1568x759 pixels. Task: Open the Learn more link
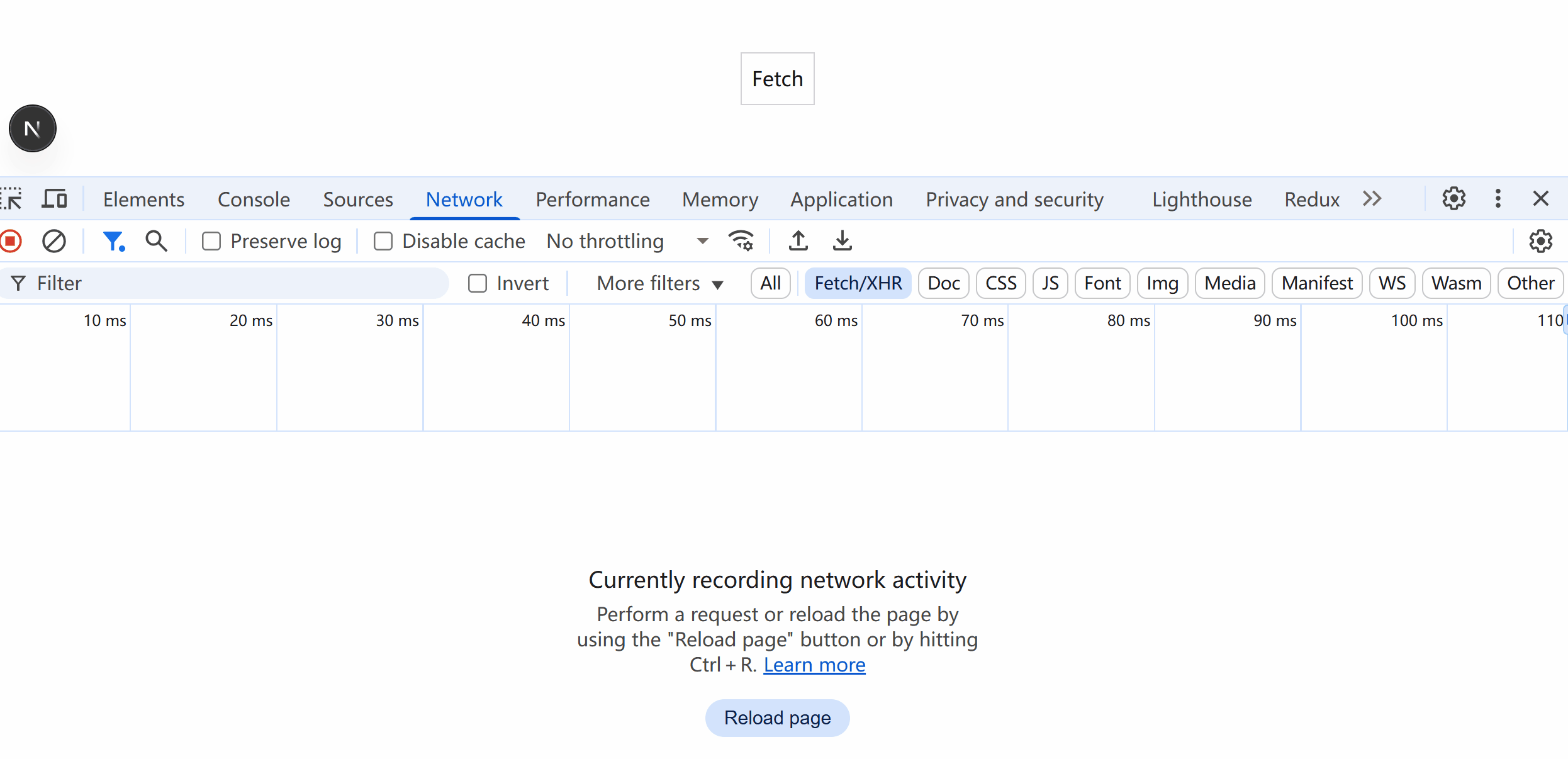pos(814,665)
